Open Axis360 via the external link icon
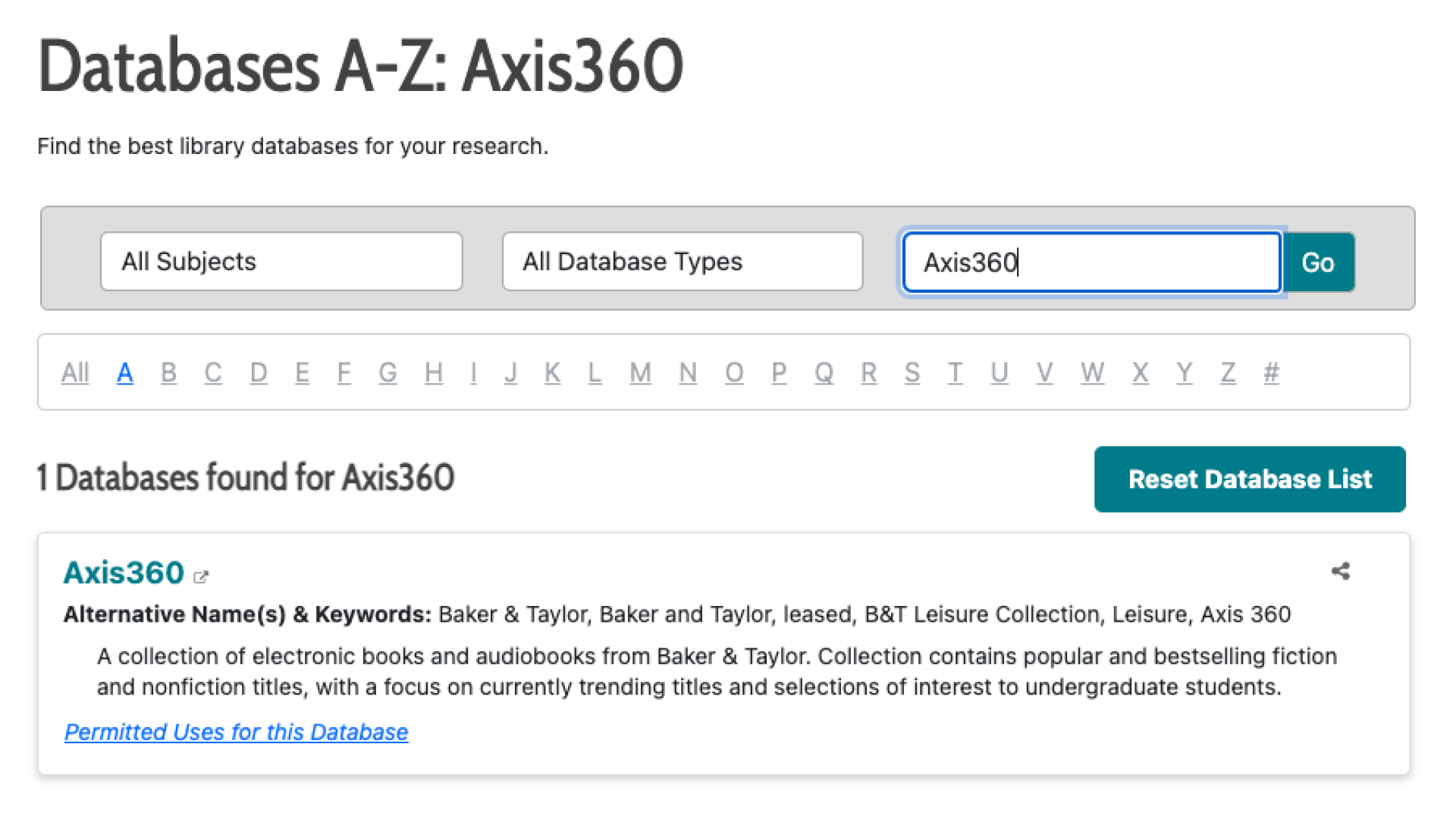 tap(201, 576)
